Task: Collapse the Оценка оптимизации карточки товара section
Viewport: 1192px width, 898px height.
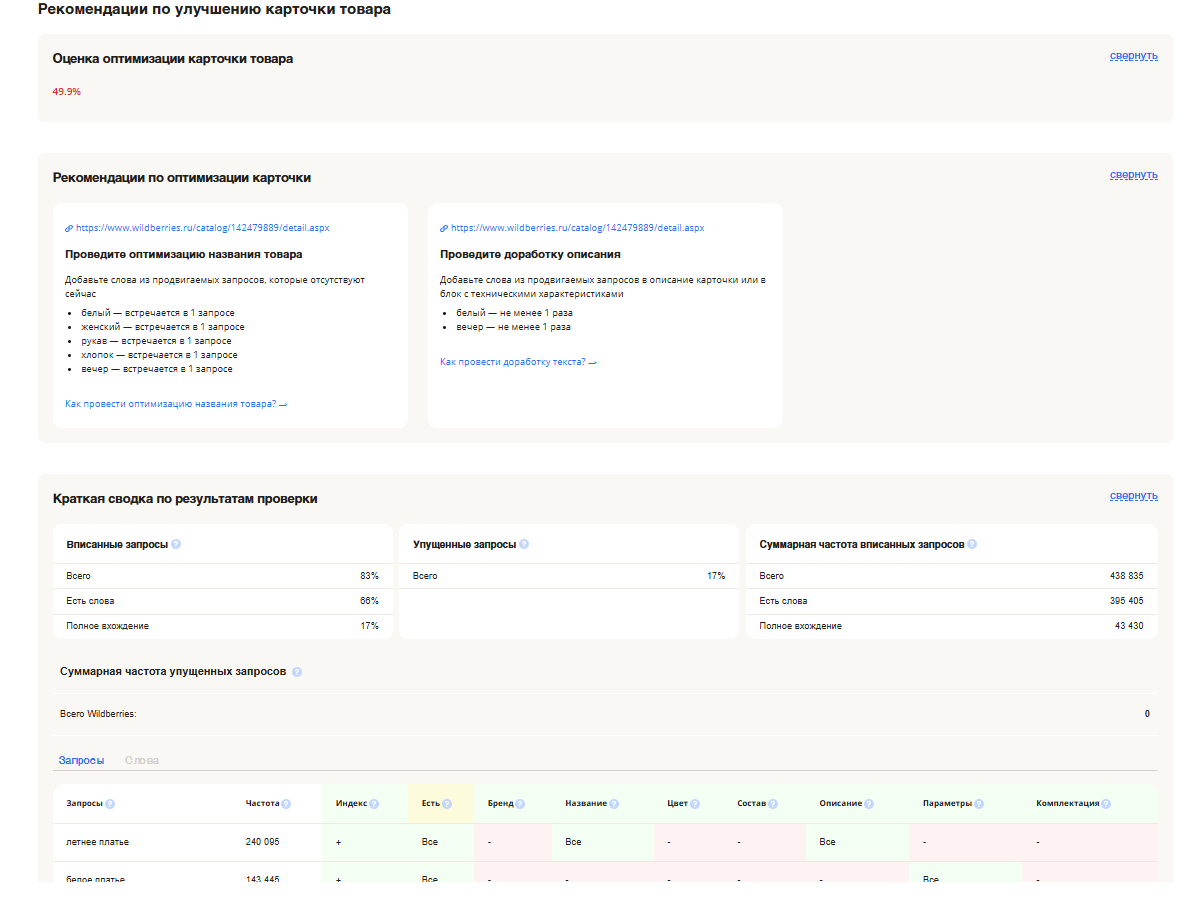Action: pos(1133,56)
